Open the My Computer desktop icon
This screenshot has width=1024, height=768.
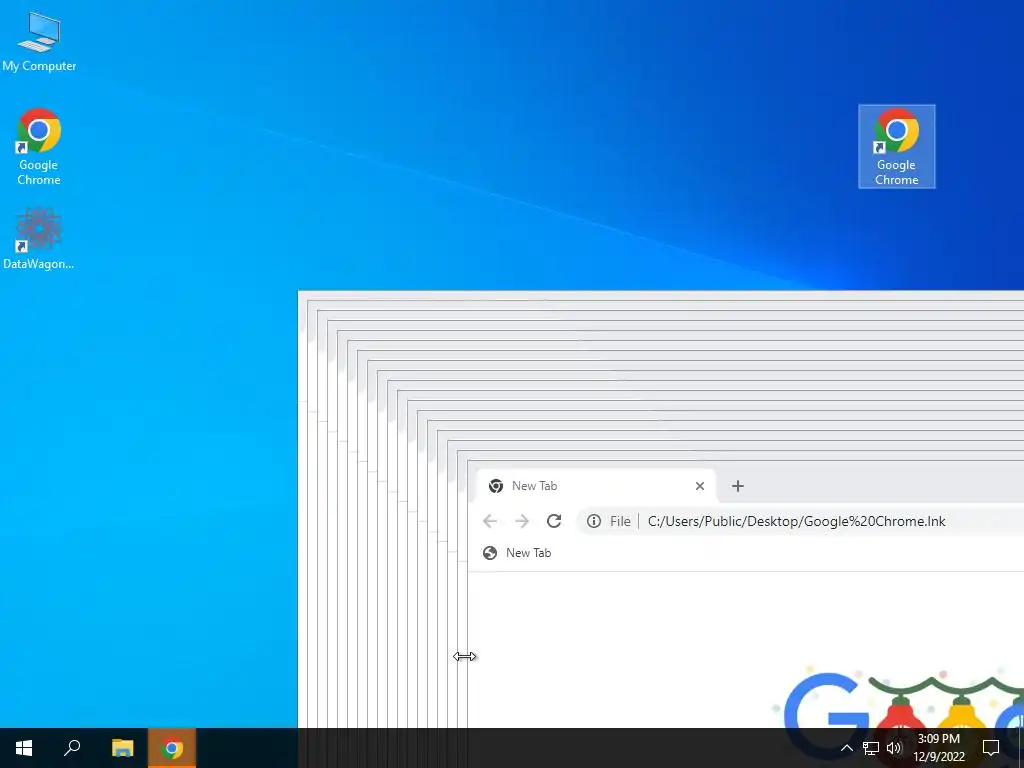point(39,41)
